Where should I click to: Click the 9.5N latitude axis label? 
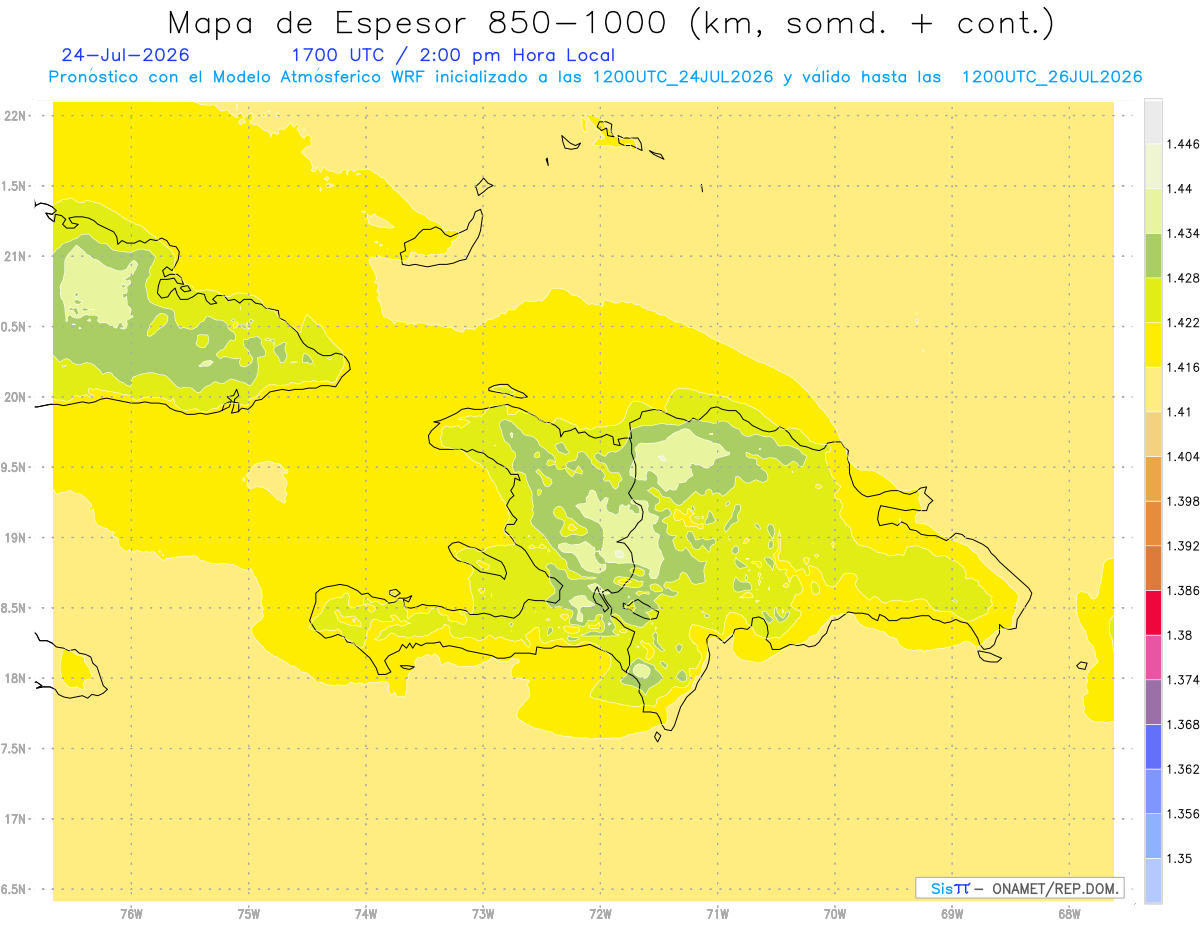pyautogui.click(x=15, y=467)
